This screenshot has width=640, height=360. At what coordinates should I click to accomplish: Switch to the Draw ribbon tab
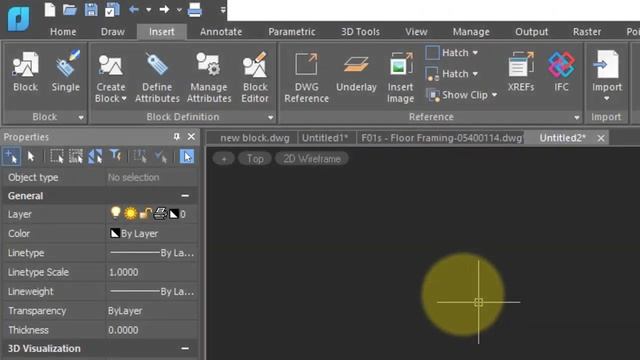(113, 32)
